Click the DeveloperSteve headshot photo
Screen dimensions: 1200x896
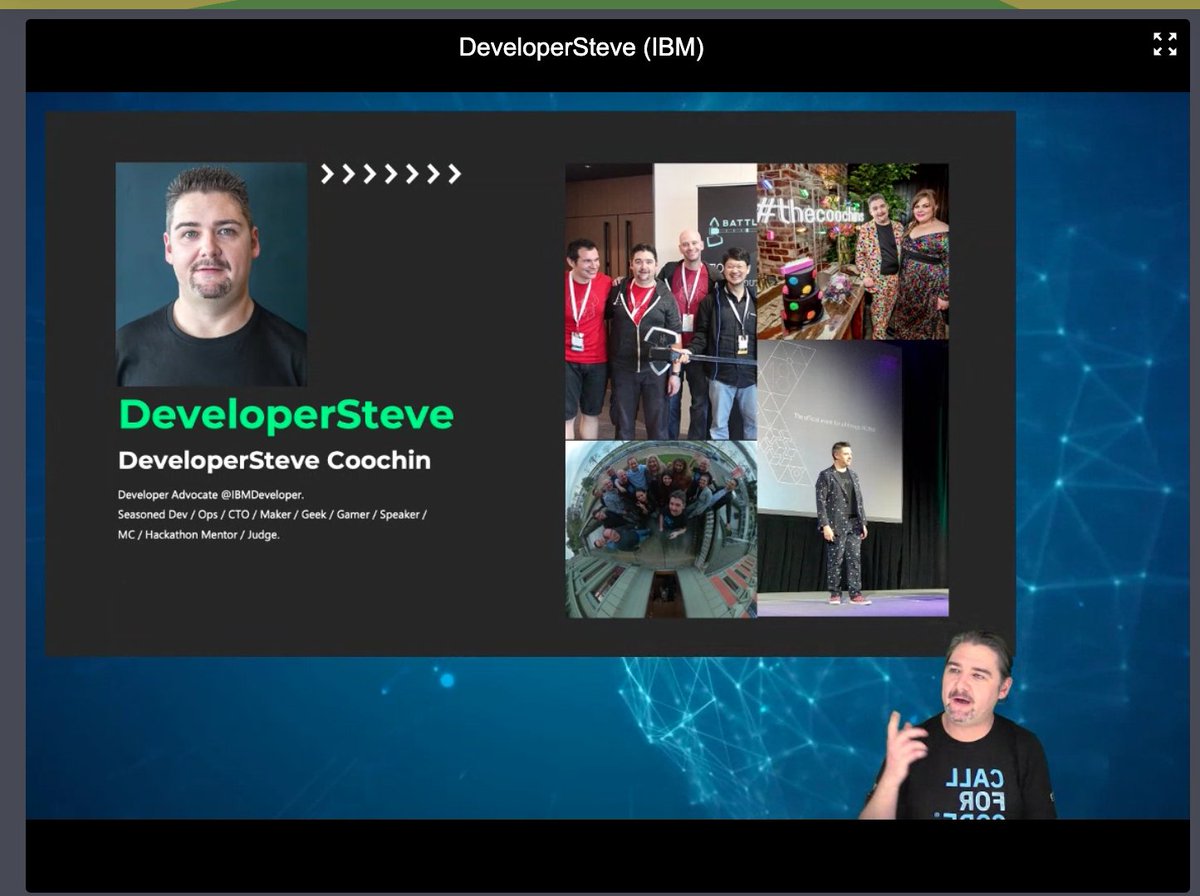211,274
